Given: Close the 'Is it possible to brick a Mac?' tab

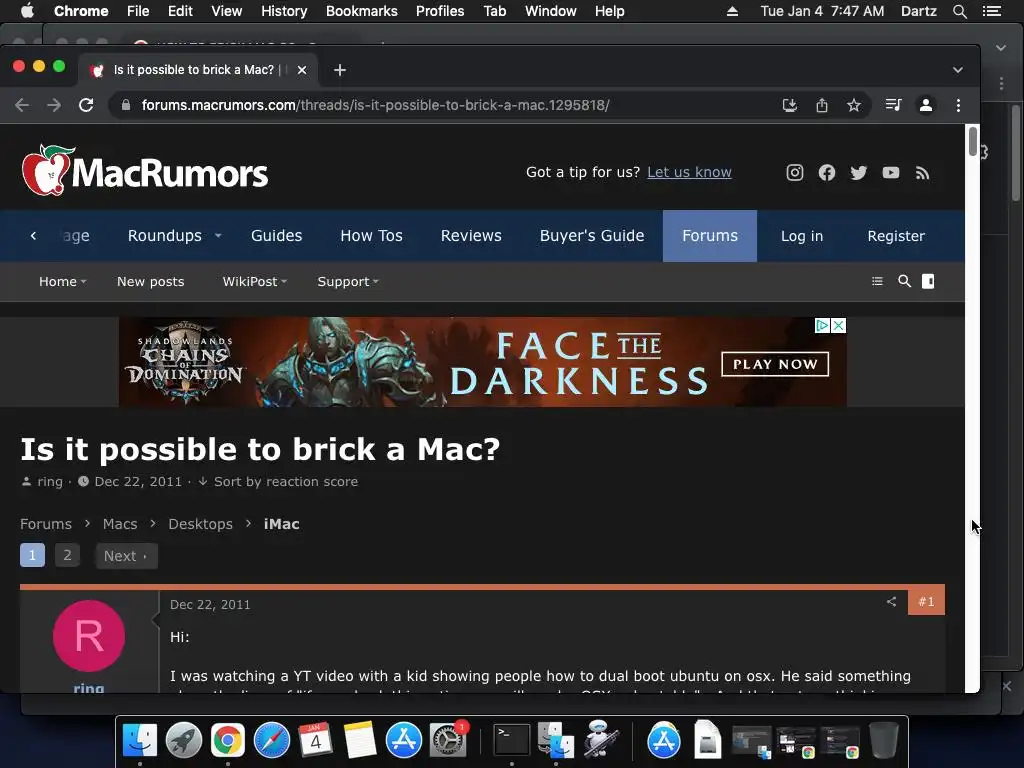Looking at the screenshot, I should click(302, 70).
